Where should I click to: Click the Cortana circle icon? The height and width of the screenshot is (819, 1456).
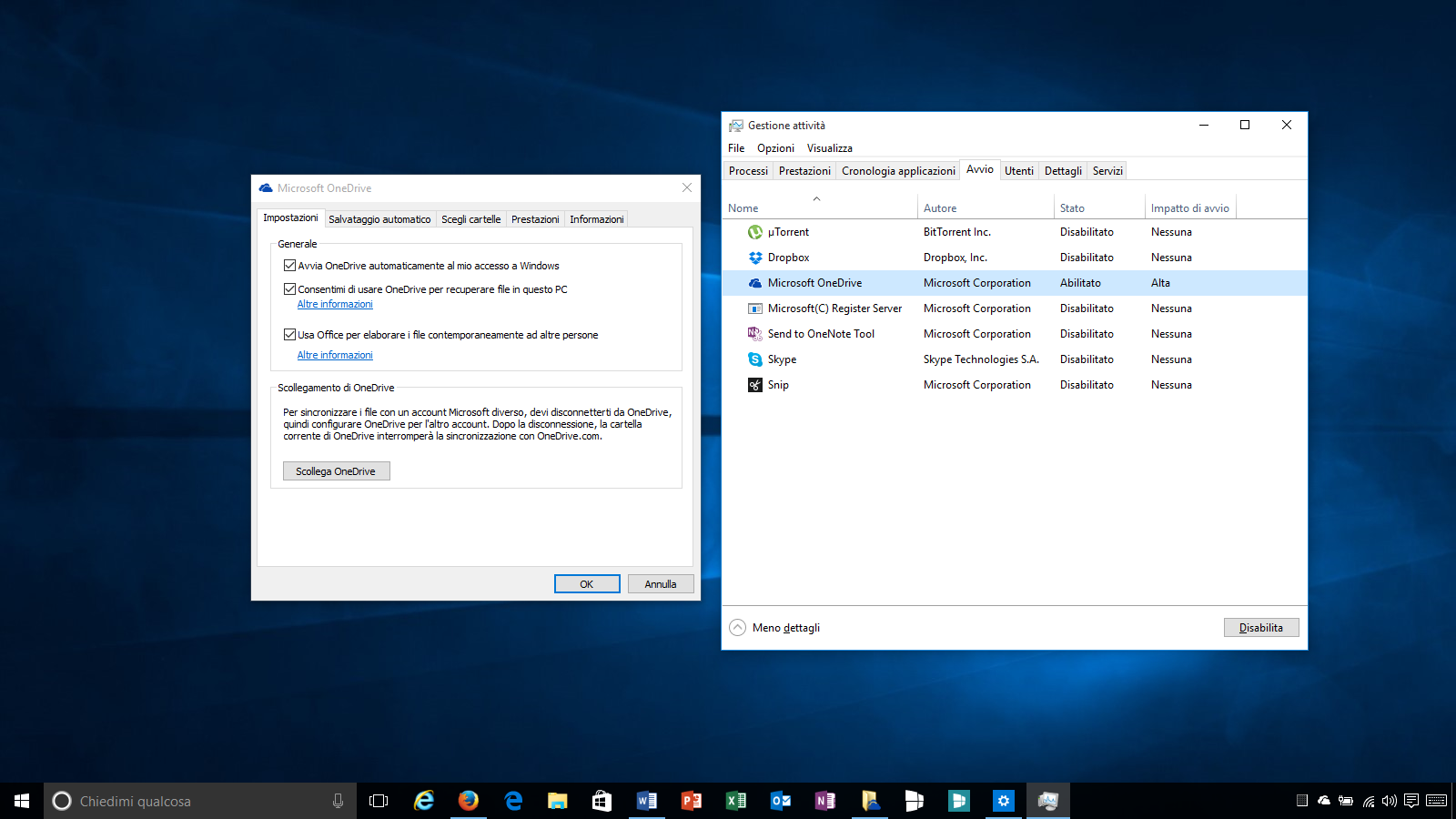pos(62,801)
